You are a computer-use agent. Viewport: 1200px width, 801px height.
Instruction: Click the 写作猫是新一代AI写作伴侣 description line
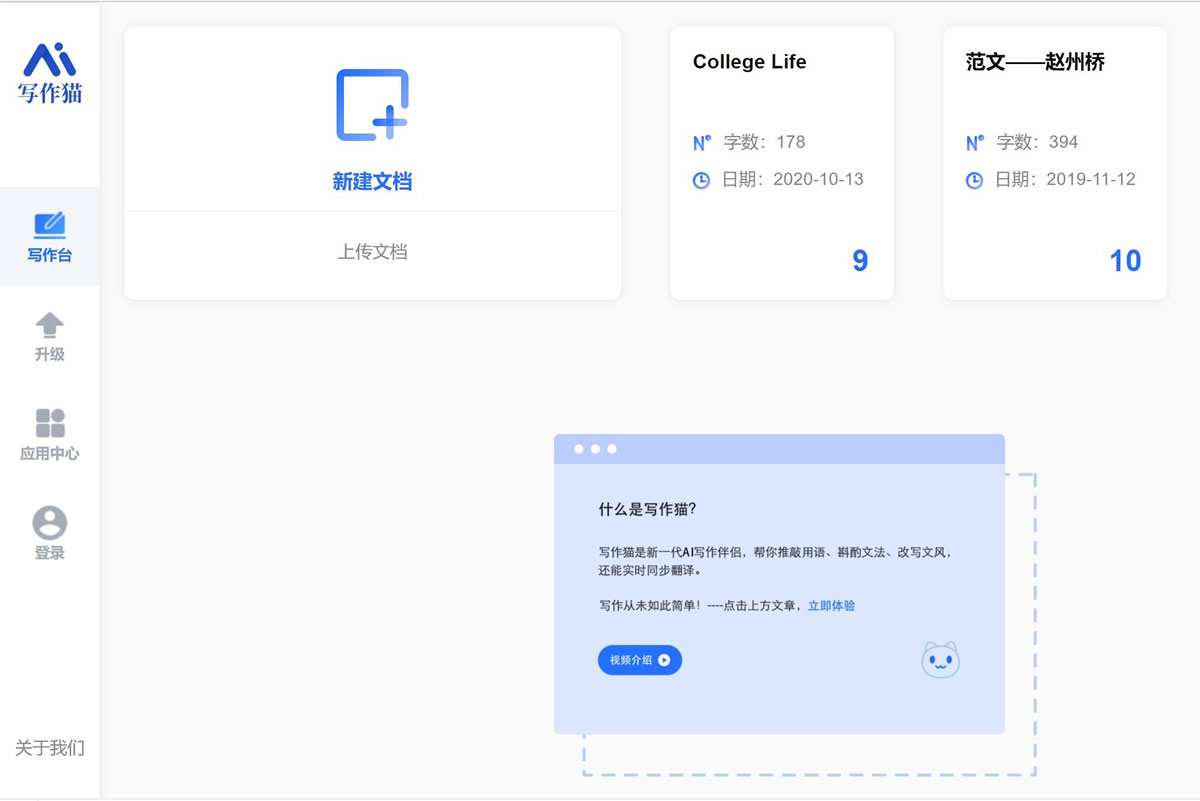point(775,552)
